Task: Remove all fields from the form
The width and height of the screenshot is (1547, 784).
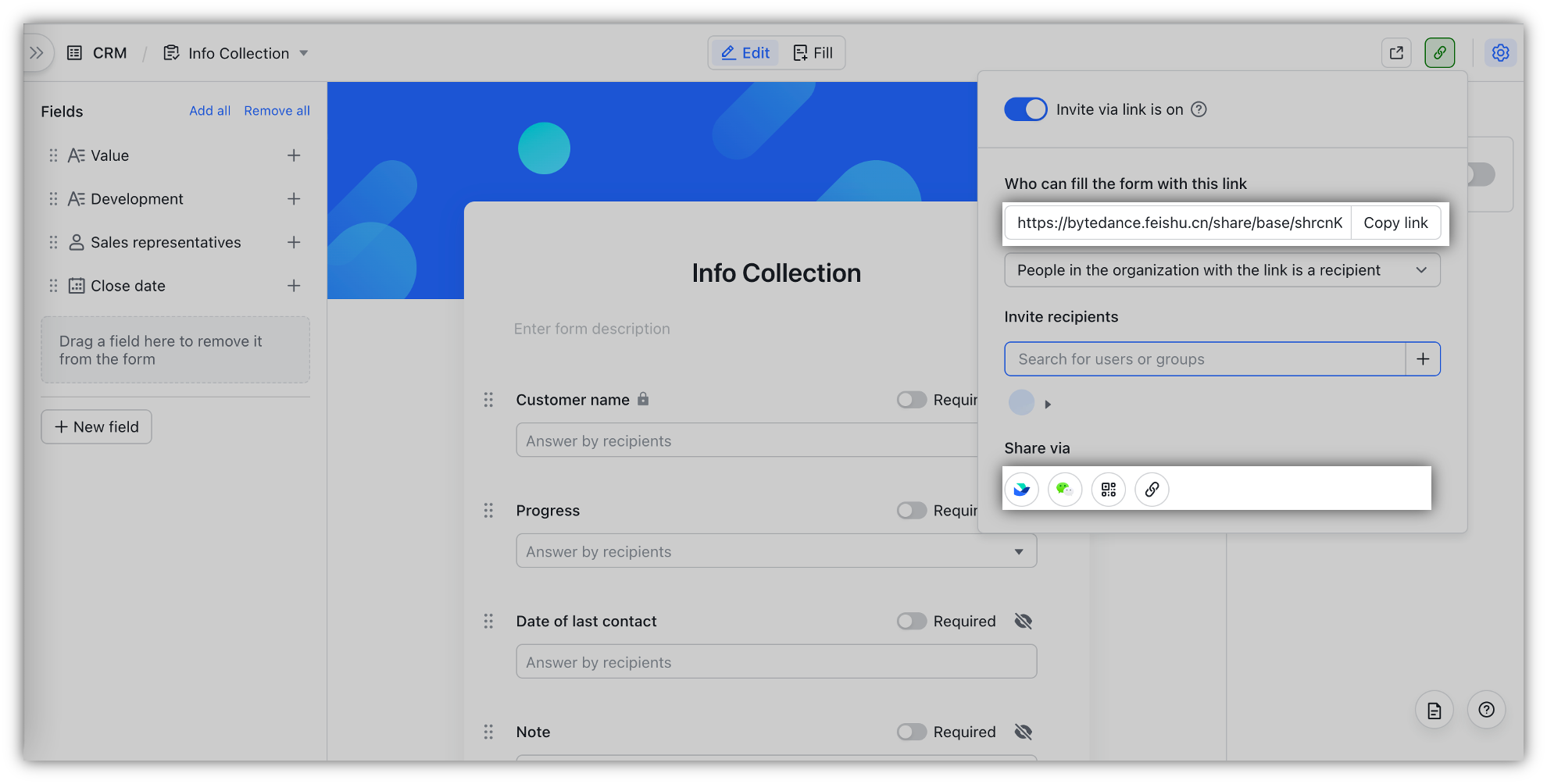Action: click(x=277, y=110)
